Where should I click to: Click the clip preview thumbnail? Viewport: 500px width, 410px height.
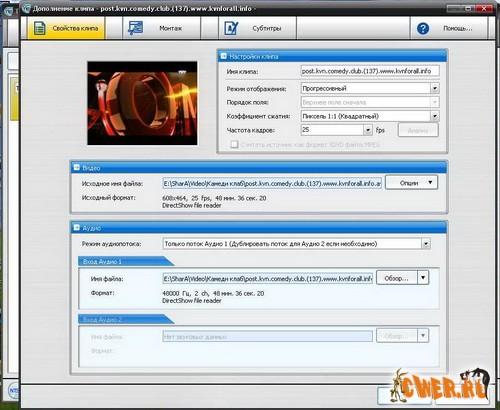(x=142, y=103)
